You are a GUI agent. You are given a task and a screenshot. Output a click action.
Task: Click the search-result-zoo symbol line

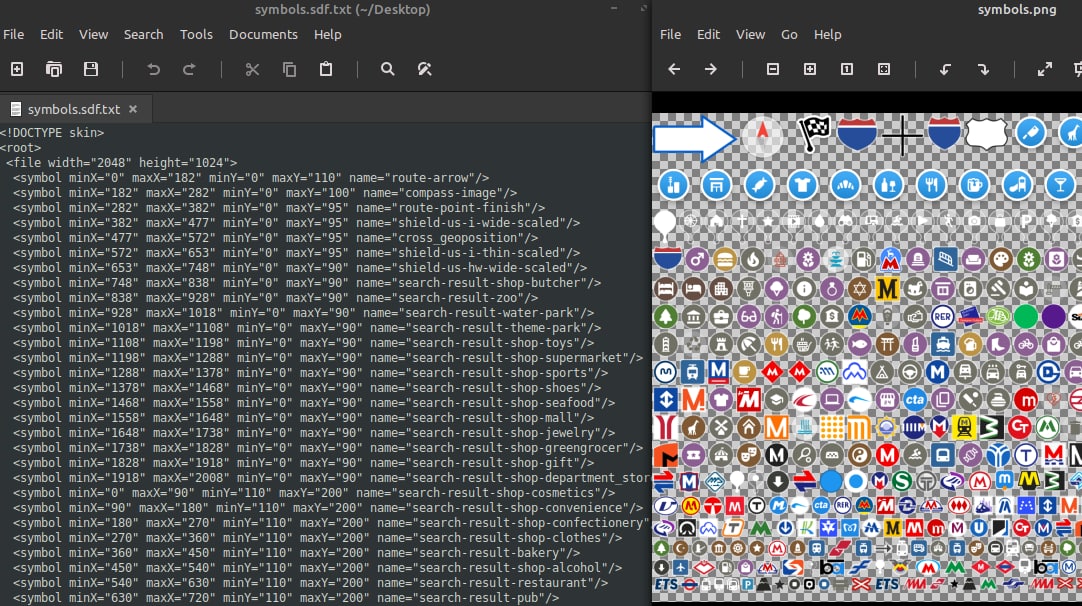275,298
